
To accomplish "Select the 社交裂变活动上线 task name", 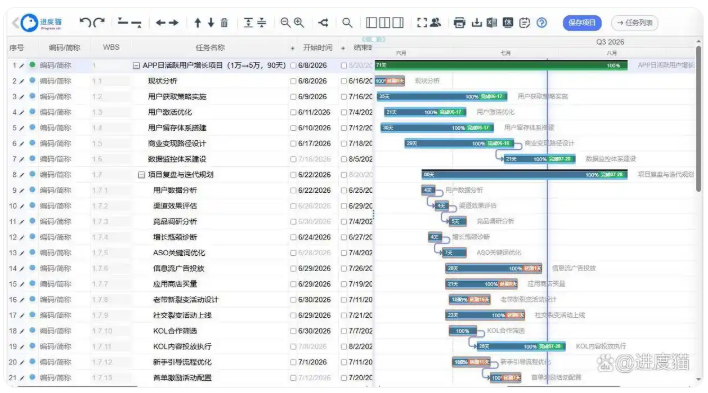I will click(x=182, y=315).
